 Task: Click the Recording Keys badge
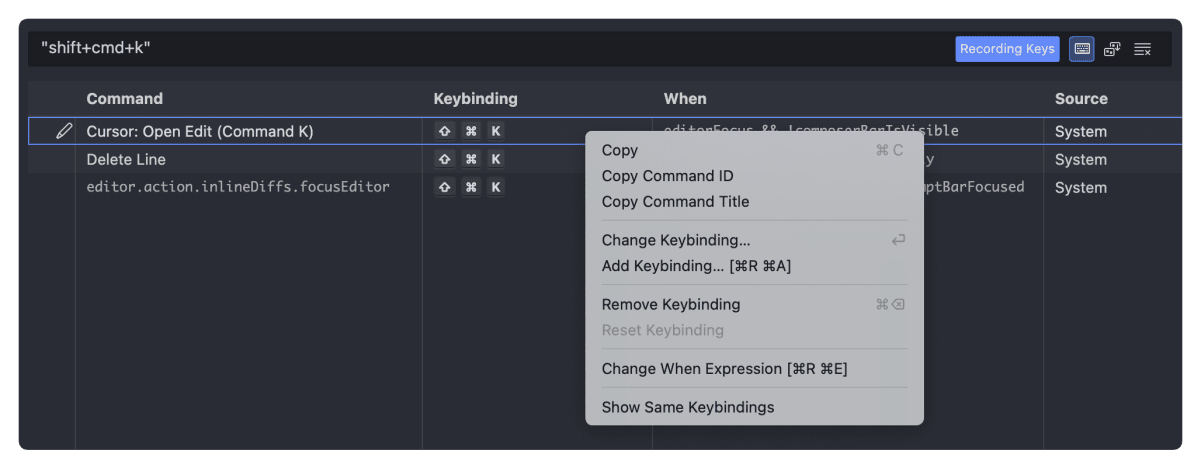click(x=1007, y=49)
